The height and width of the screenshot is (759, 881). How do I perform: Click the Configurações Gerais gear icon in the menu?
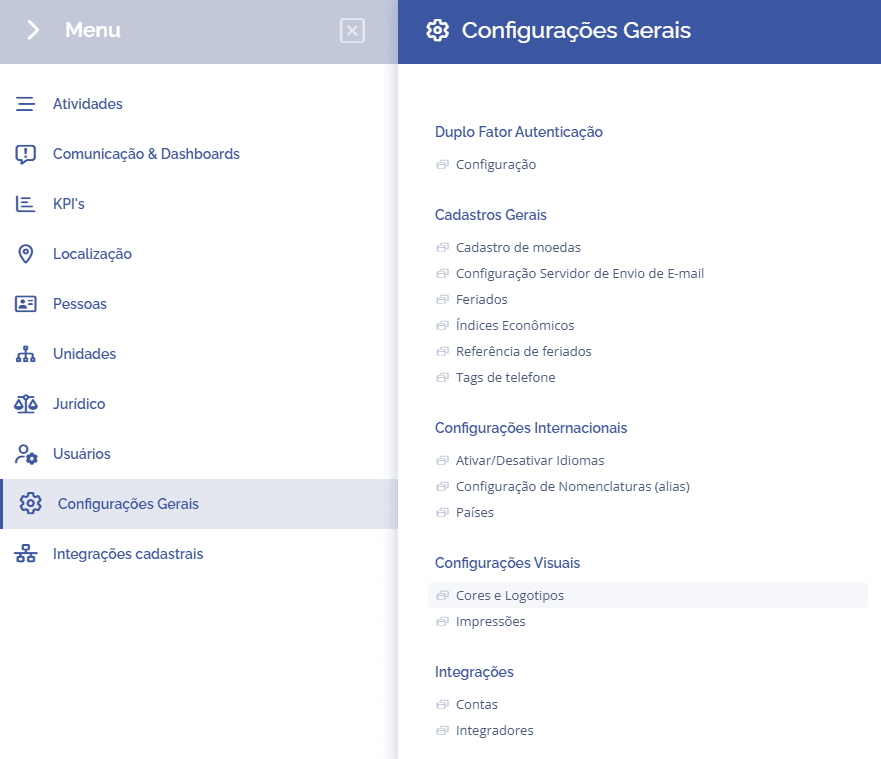coord(30,503)
